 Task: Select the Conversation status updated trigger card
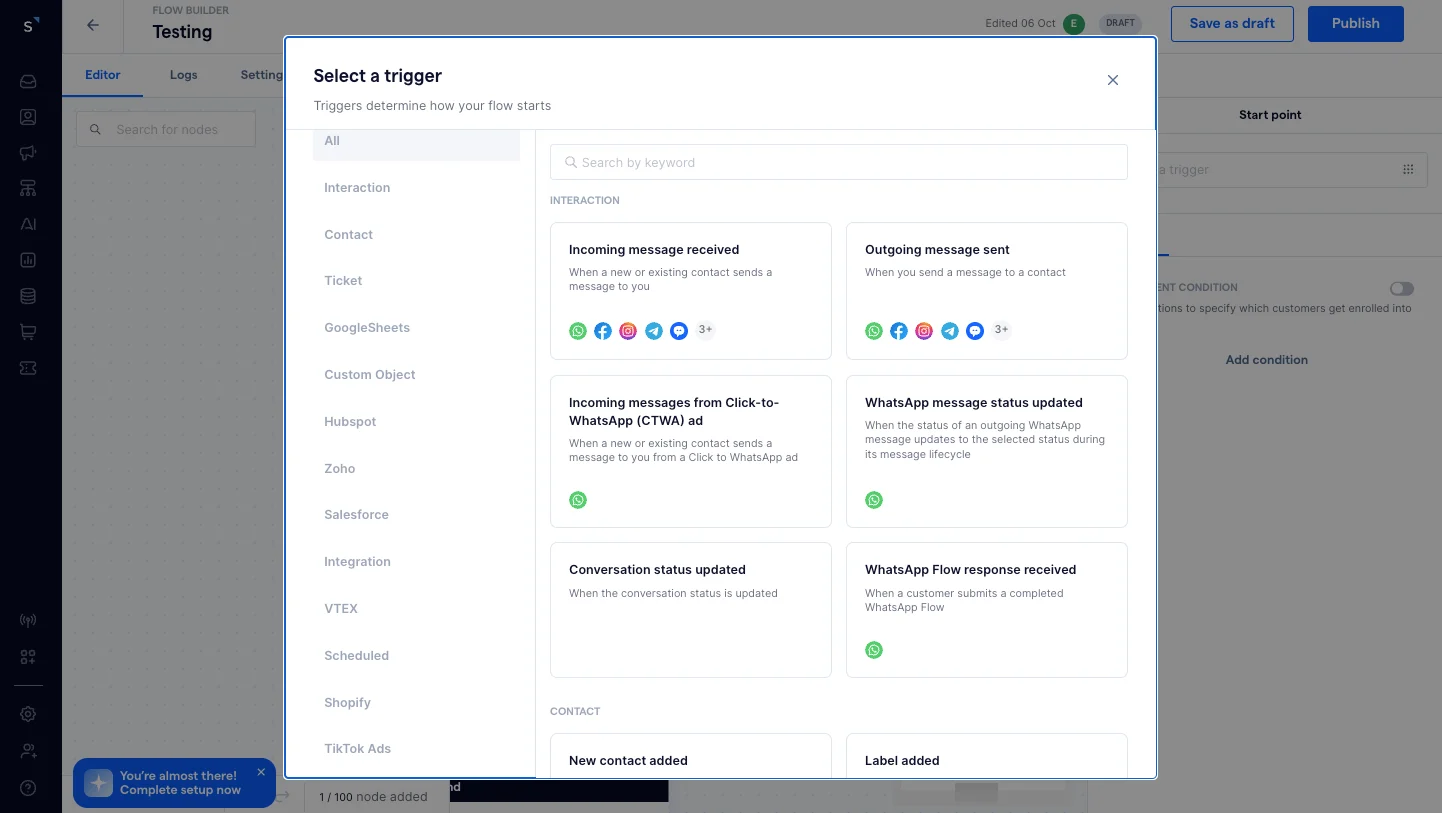[690, 609]
